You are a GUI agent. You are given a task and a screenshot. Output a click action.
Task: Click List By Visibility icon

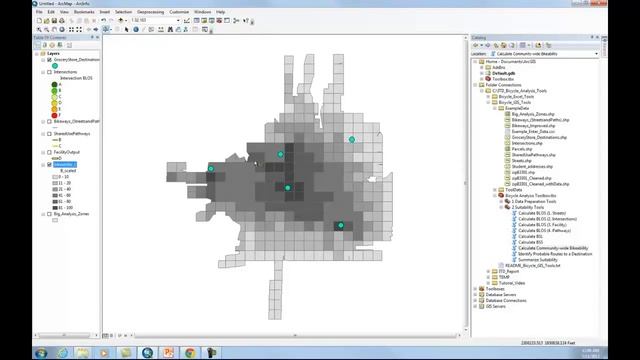[x=52, y=45]
